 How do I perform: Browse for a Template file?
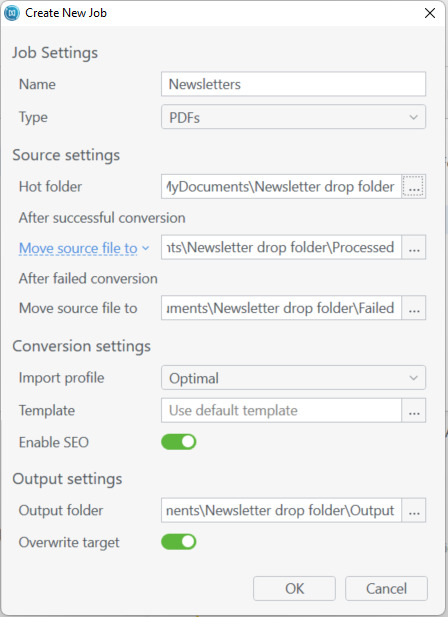pyautogui.click(x=413, y=410)
